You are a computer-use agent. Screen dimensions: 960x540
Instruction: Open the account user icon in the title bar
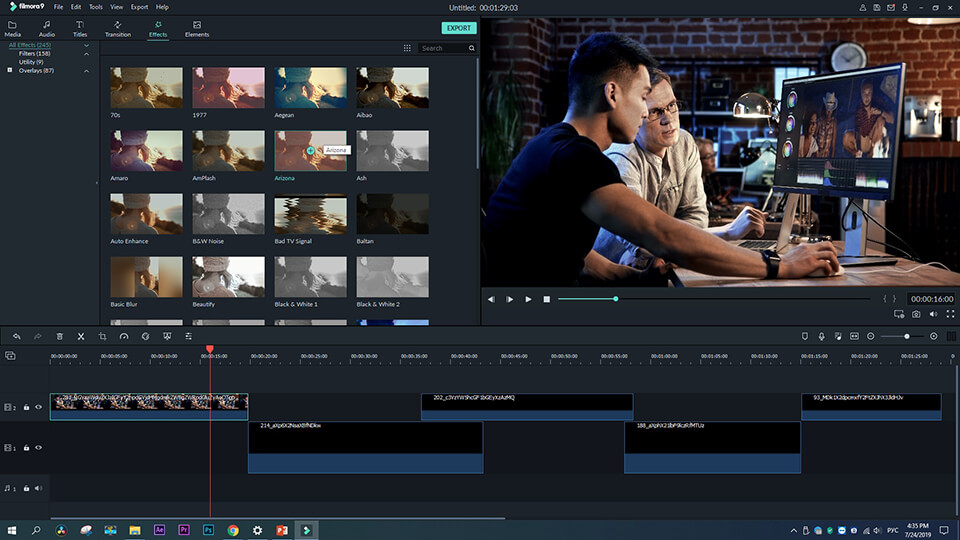[862, 7]
